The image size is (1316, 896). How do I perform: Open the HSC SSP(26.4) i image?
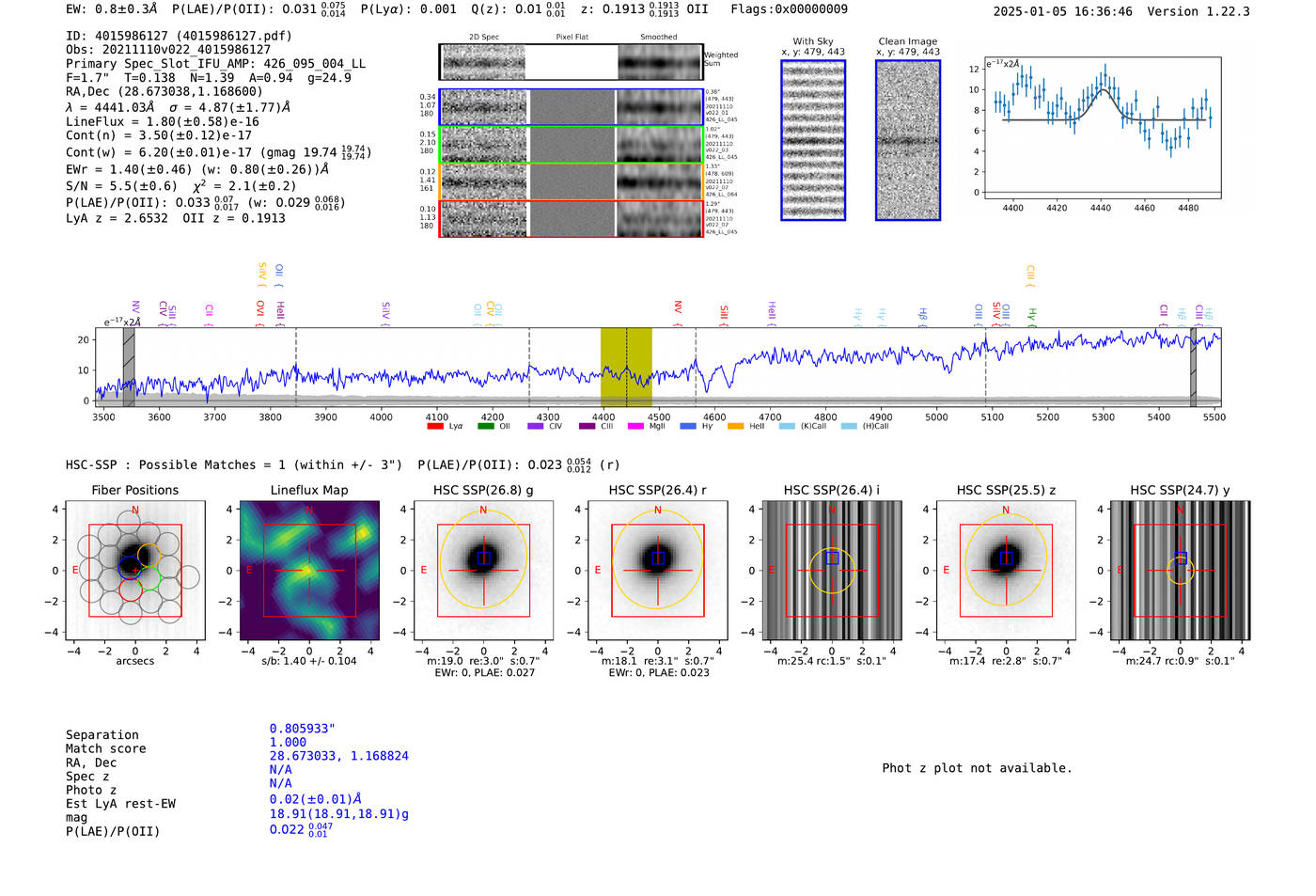tap(832, 571)
